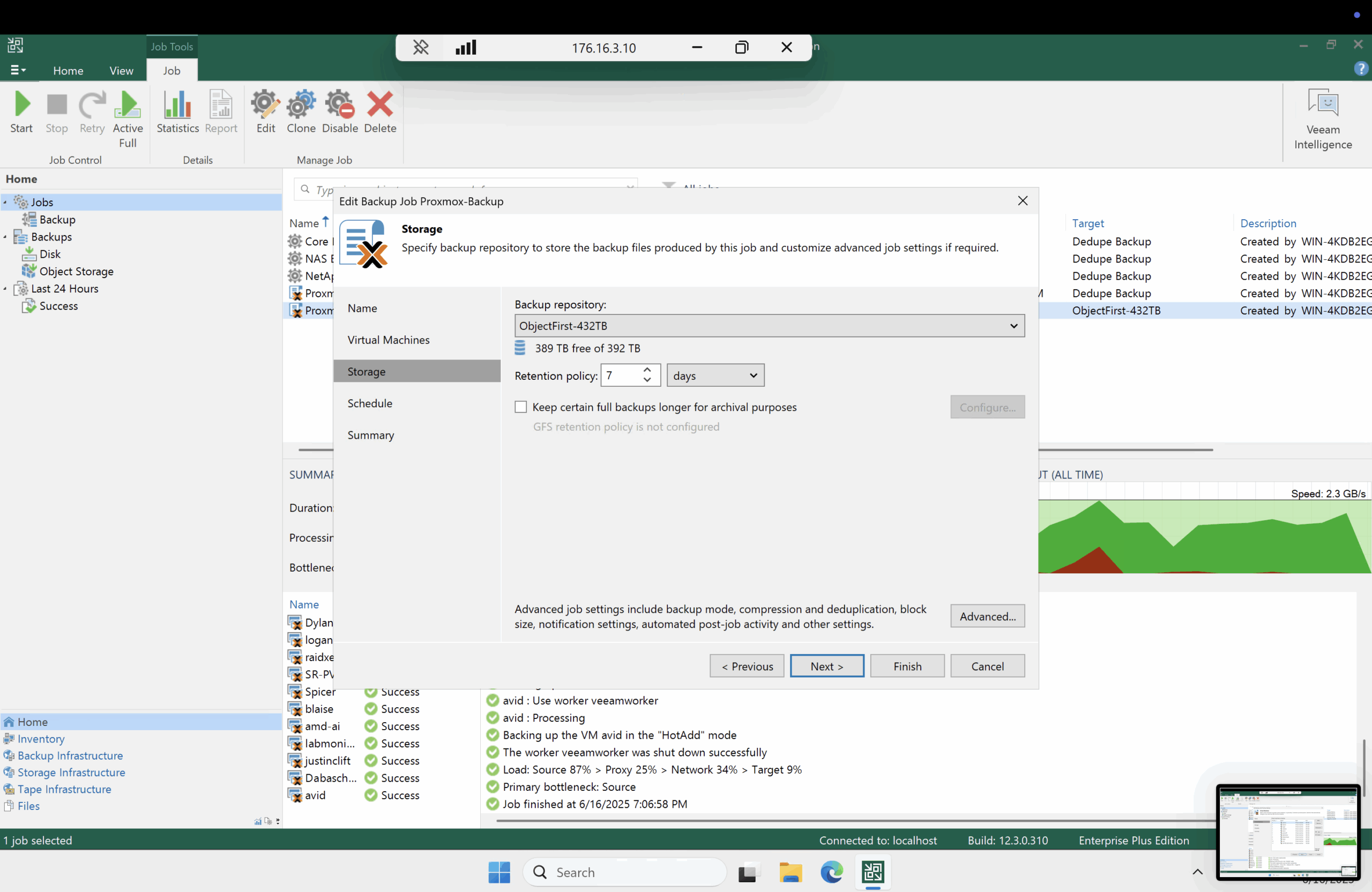Viewport: 1372px width, 892px height.
Task: Start the selected job
Action: [x=21, y=113]
